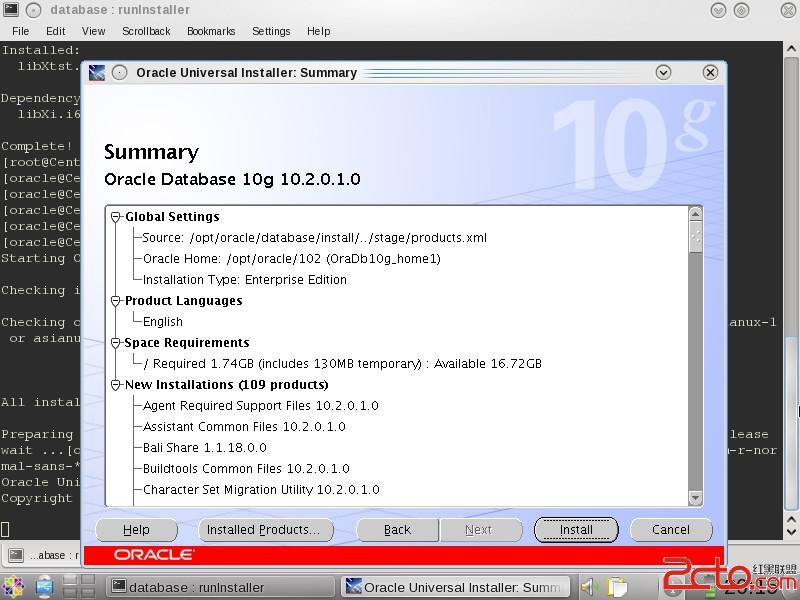Select the 'Source: /opt/oracle/database/install/../stage/products.xml' row
The width and height of the screenshot is (800, 600).
tap(314, 238)
